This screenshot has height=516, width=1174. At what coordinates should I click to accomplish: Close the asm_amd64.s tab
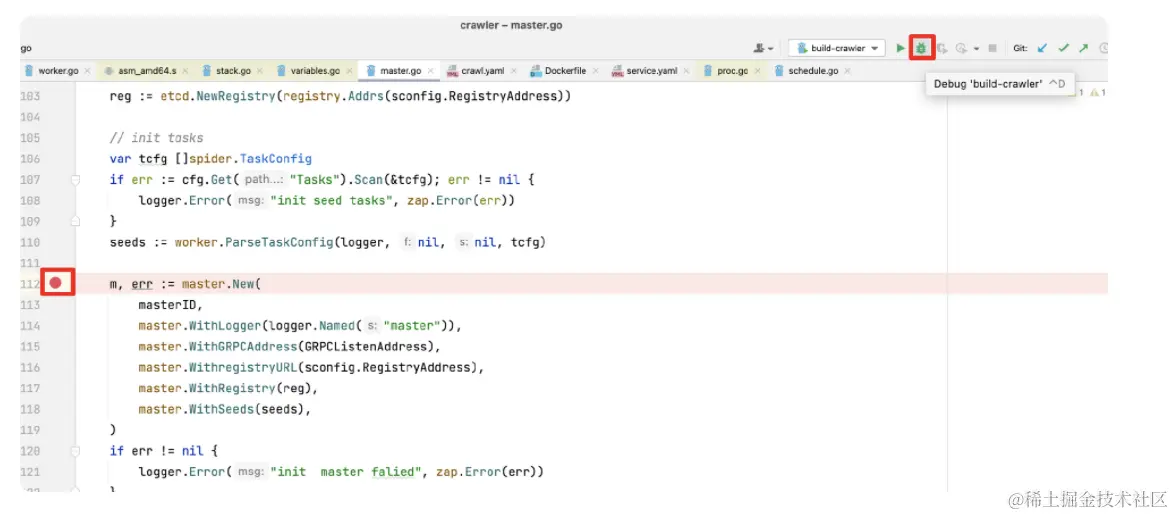[x=186, y=71]
